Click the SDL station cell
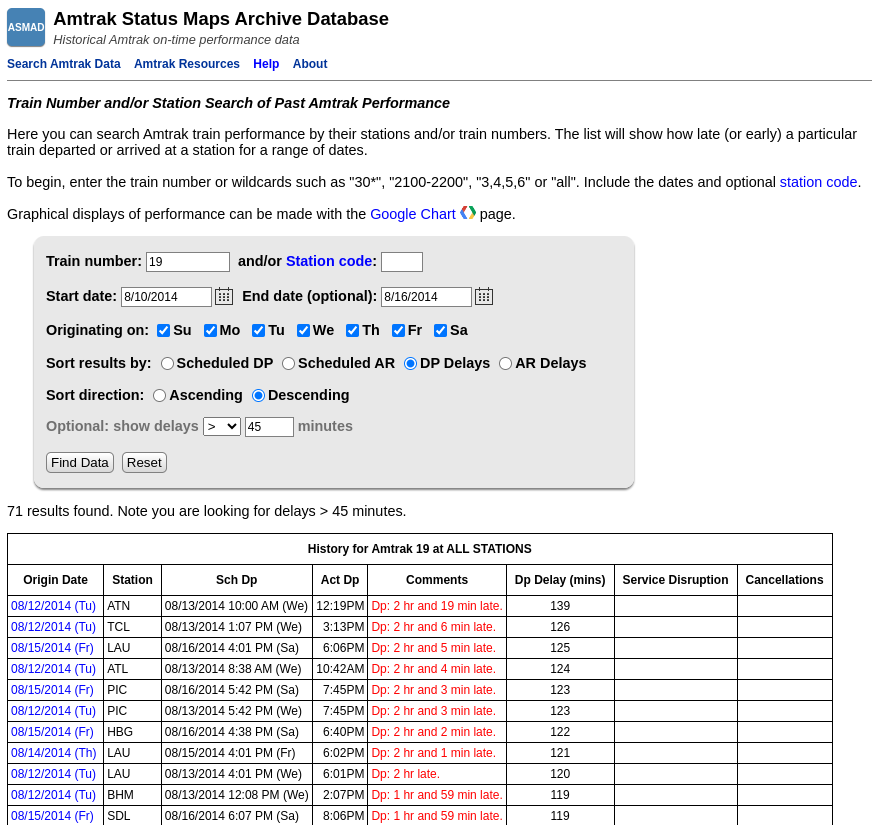Screen dimensions: 880x825 point(132,815)
